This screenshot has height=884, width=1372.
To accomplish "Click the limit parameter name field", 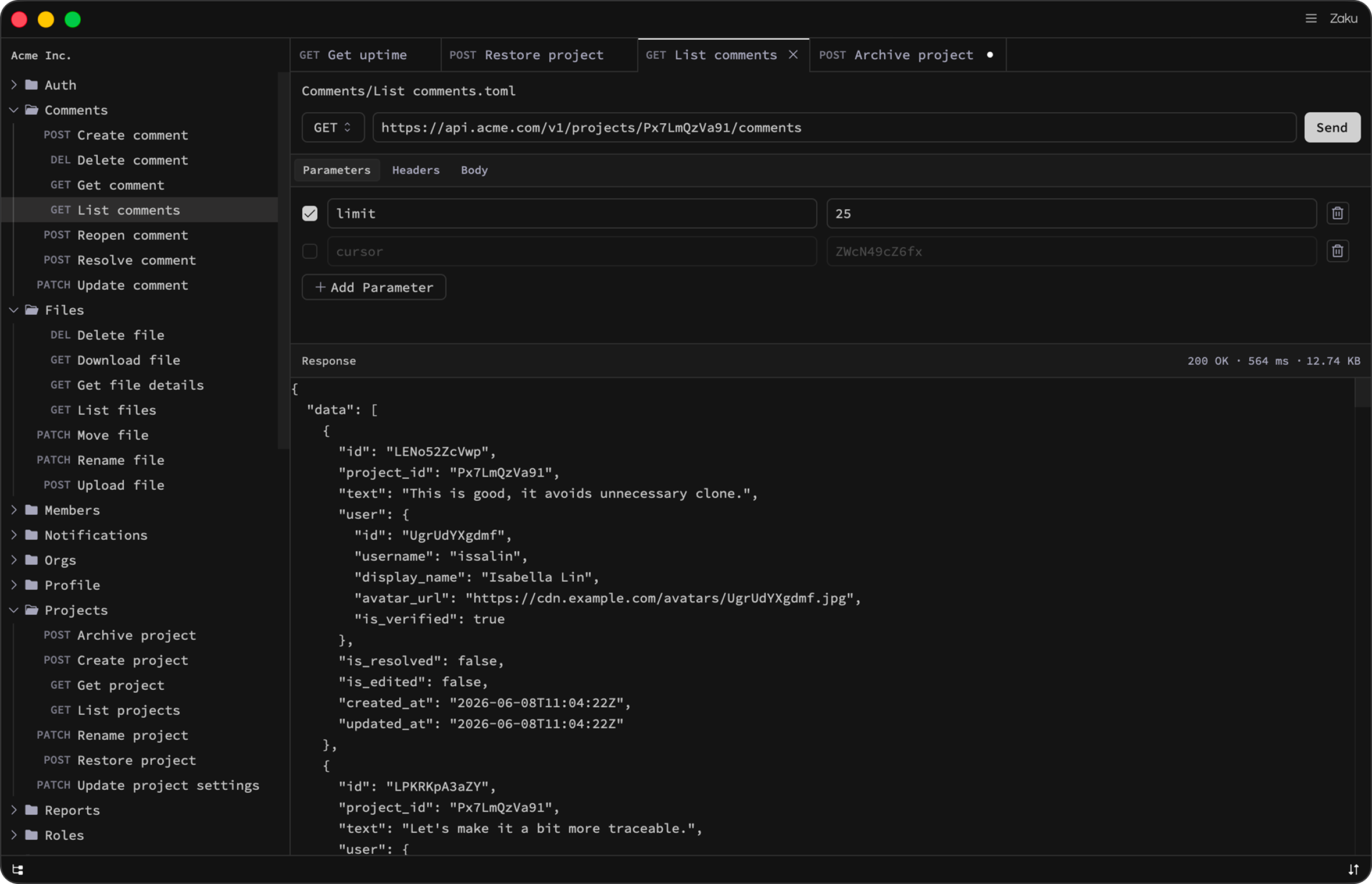I will pos(572,213).
